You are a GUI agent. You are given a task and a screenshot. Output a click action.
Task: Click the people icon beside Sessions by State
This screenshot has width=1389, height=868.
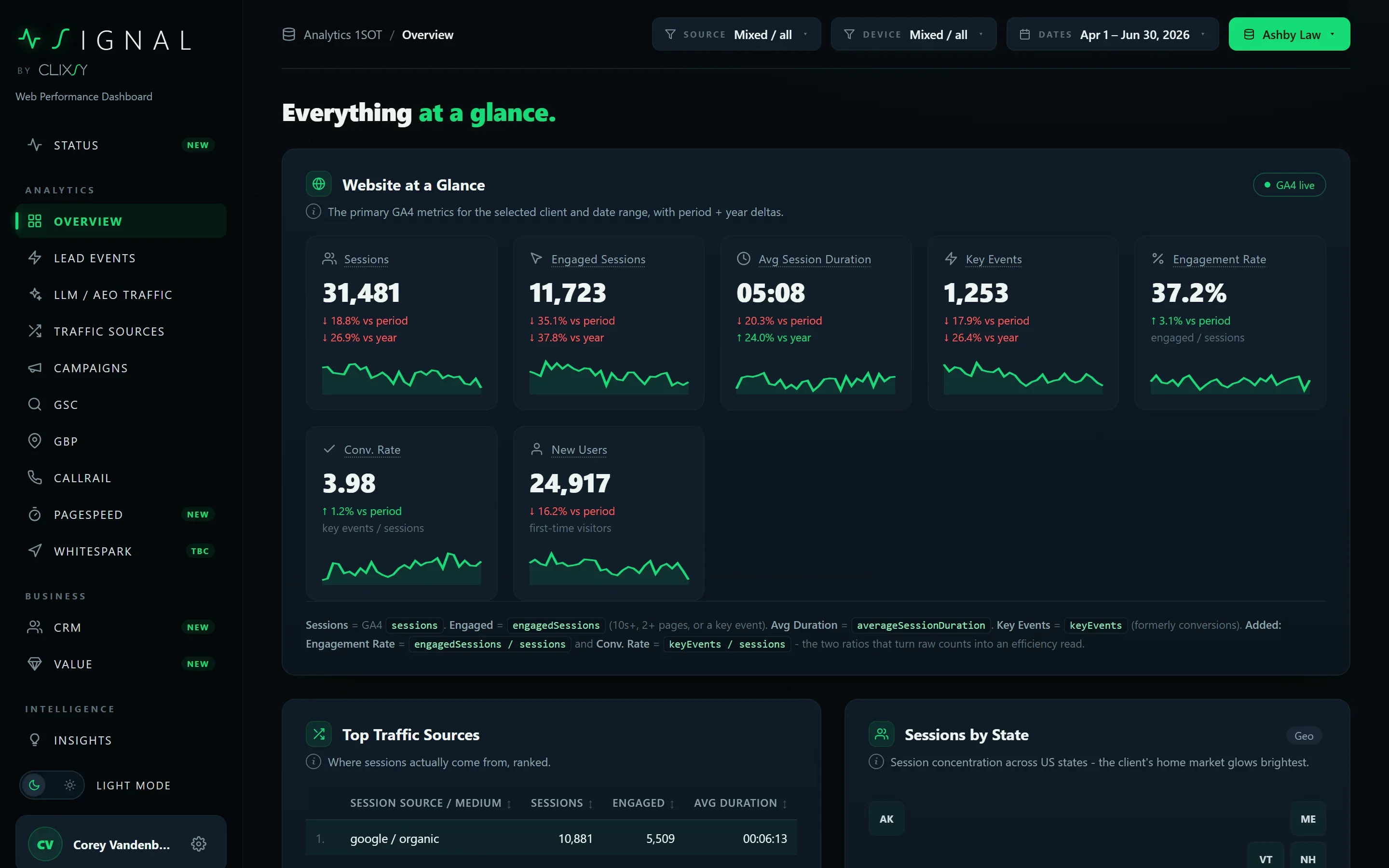coord(881,734)
